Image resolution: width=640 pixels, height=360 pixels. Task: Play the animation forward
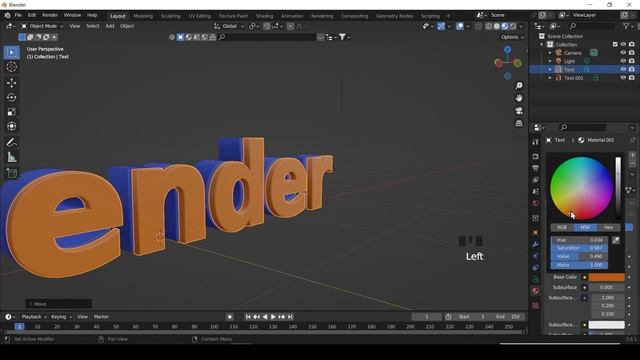273,317
